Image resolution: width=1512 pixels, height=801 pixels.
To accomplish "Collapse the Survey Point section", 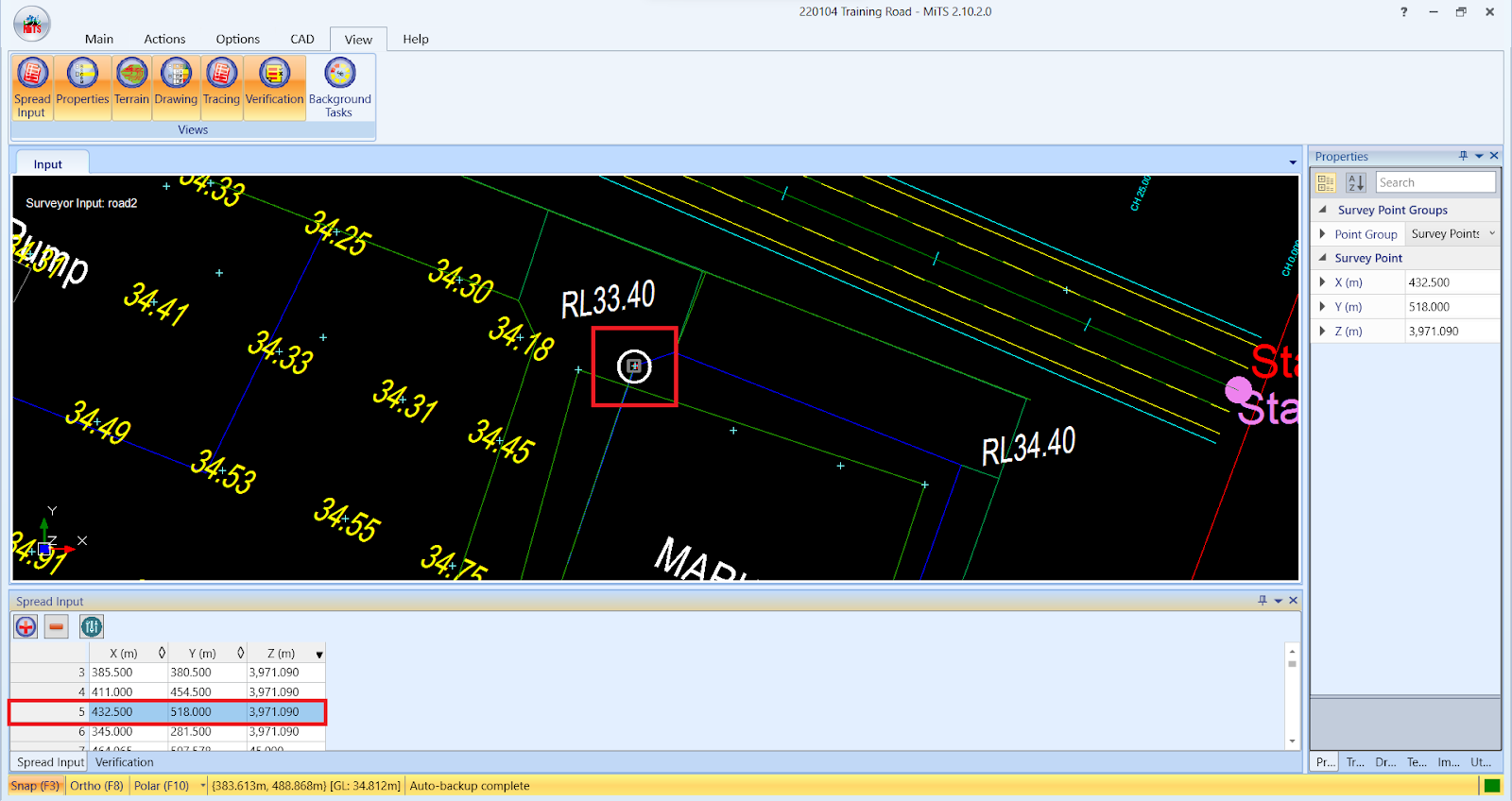I will coord(1322,258).
